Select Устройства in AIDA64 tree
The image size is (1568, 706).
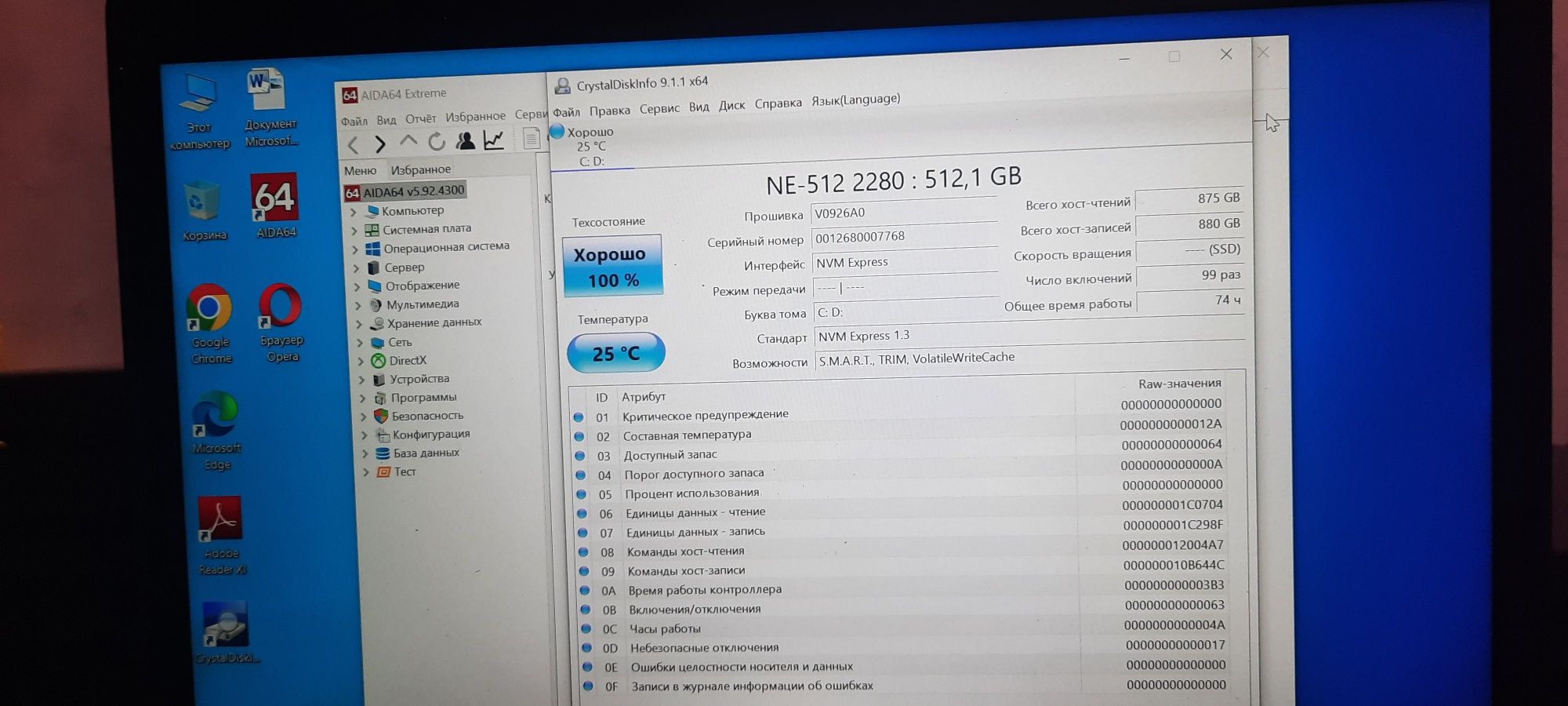pos(419,379)
